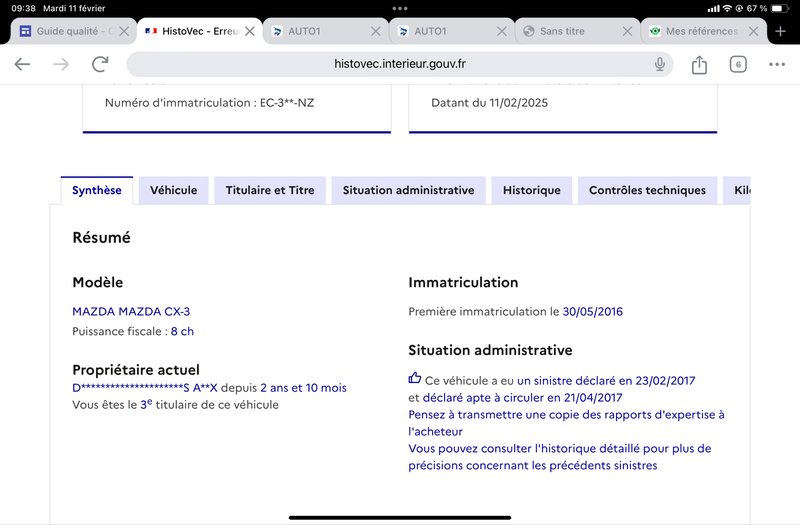The height and width of the screenshot is (525, 800).
Task: Click the masked owner name D***S A**X
Action: click(x=145, y=388)
